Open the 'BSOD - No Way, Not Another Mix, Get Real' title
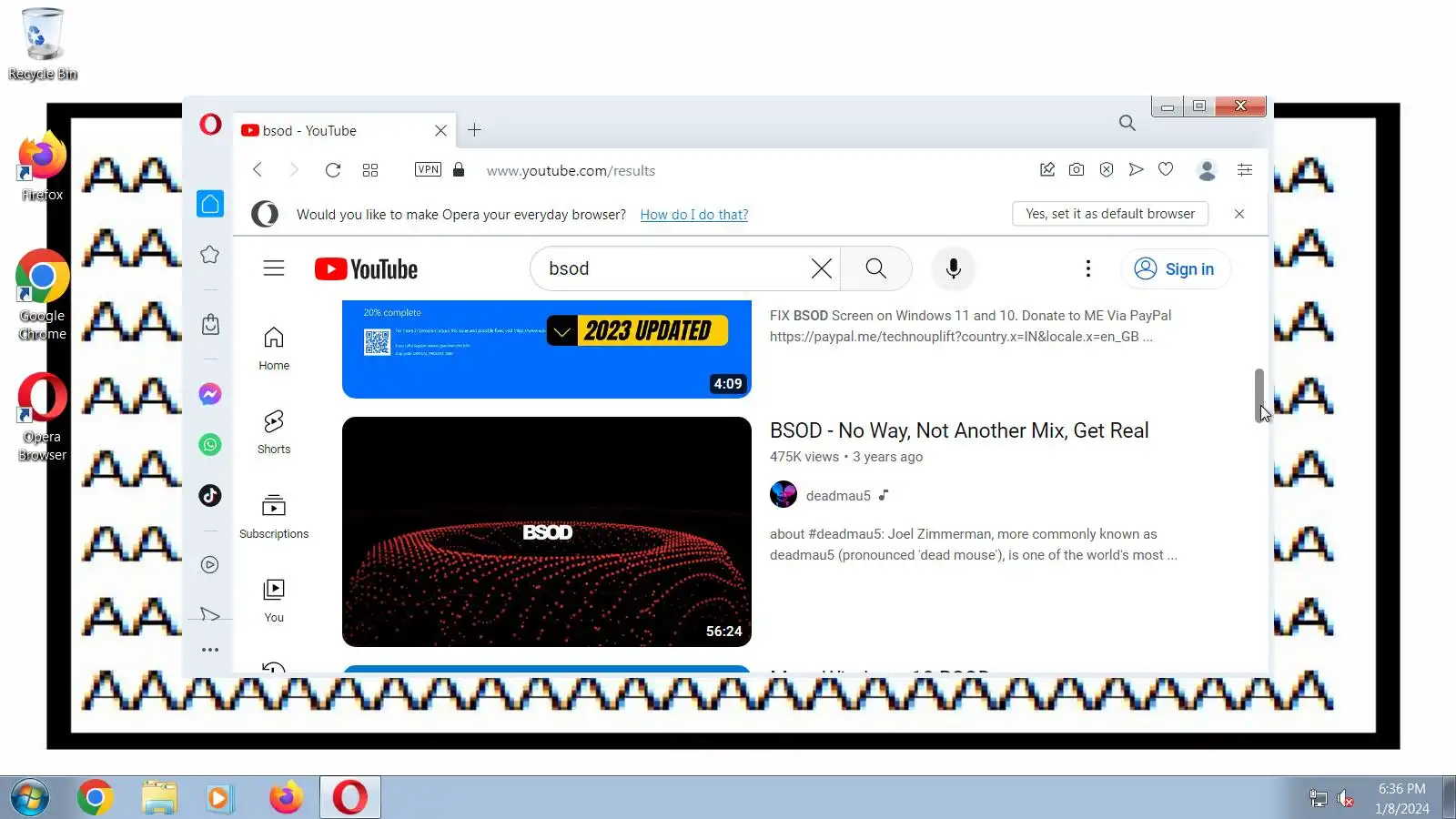 click(959, 430)
